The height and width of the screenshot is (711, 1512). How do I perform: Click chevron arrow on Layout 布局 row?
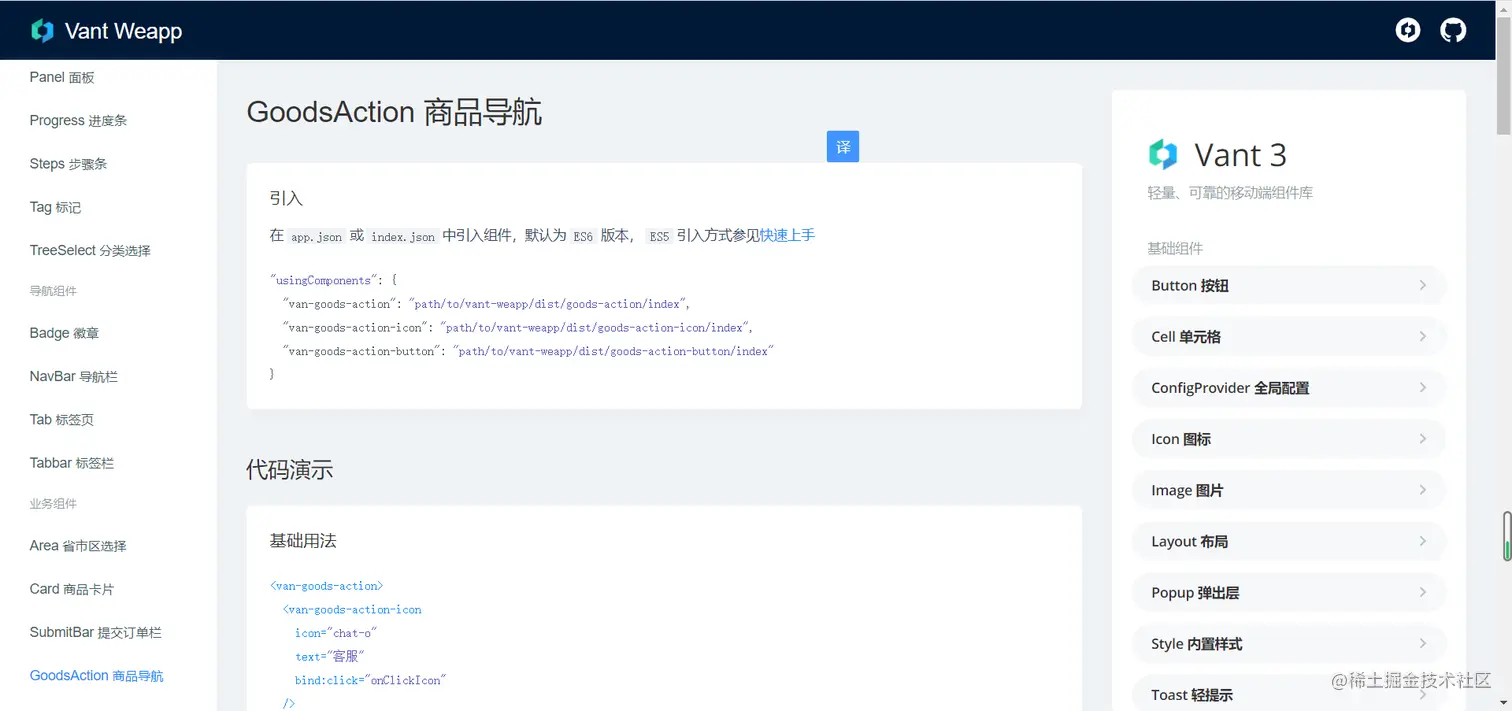pos(1422,541)
